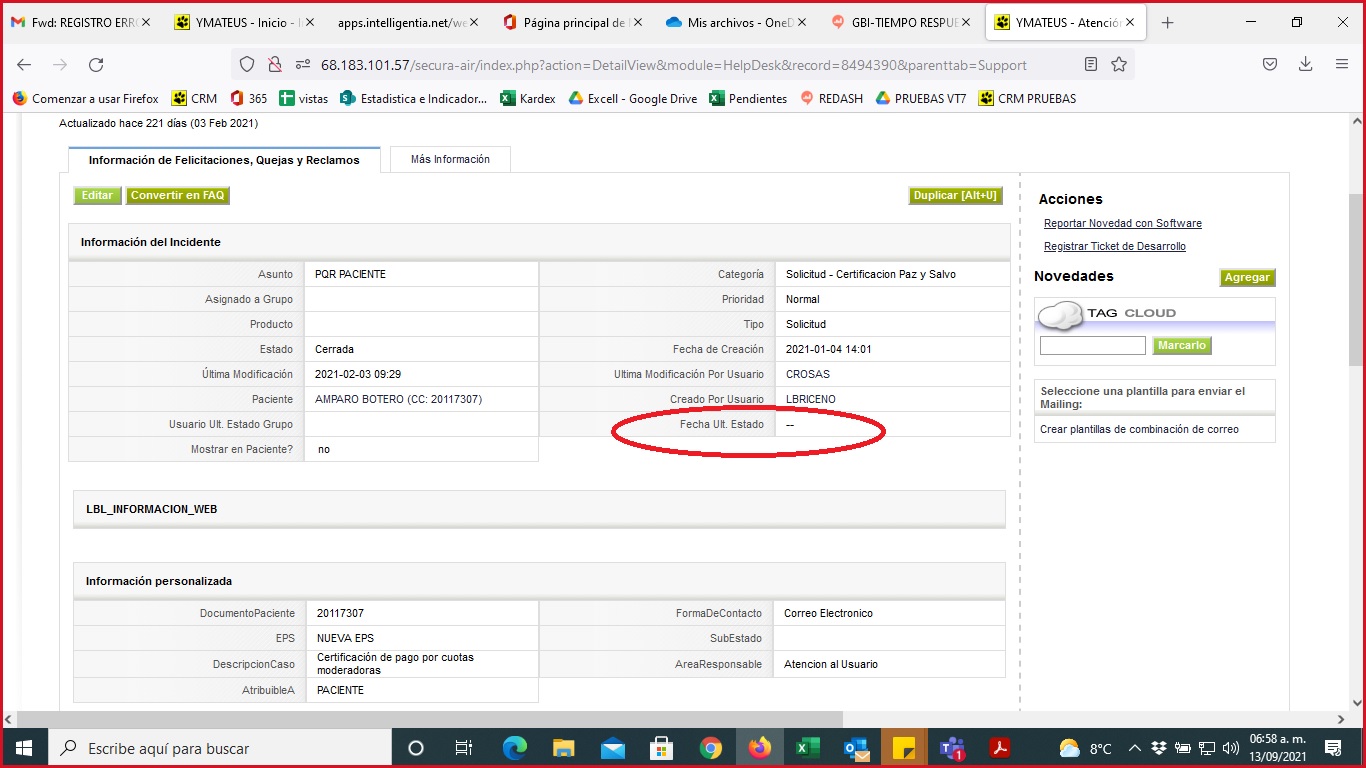Open the notification center icon
This screenshot has width=1366, height=768.
click(1332, 747)
